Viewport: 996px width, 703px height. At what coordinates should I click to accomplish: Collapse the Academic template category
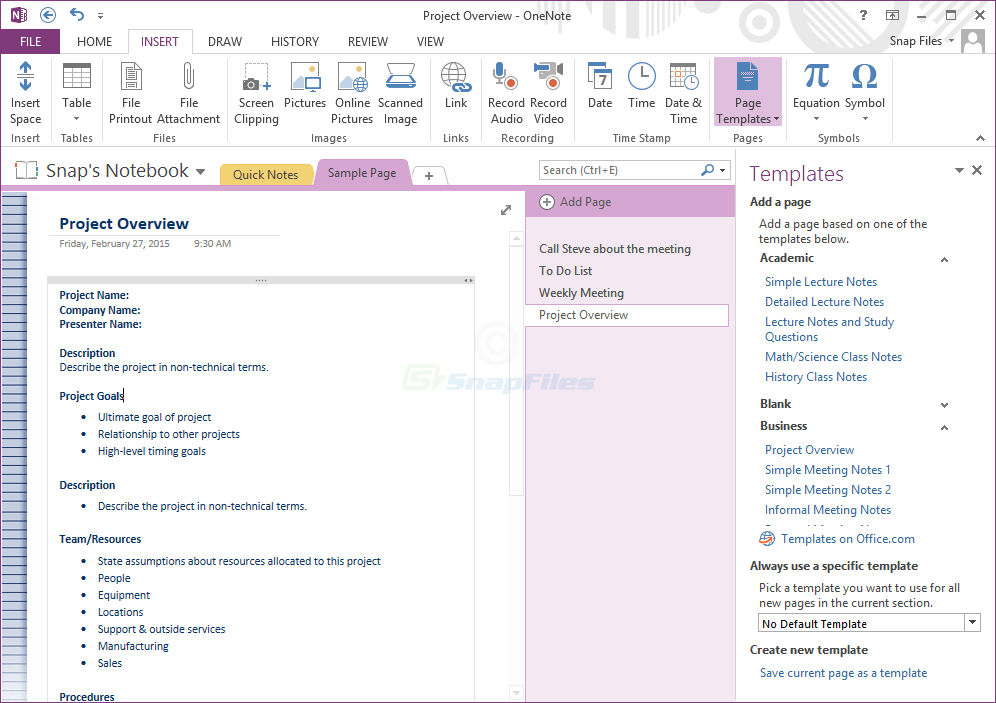pyautogui.click(x=945, y=259)
